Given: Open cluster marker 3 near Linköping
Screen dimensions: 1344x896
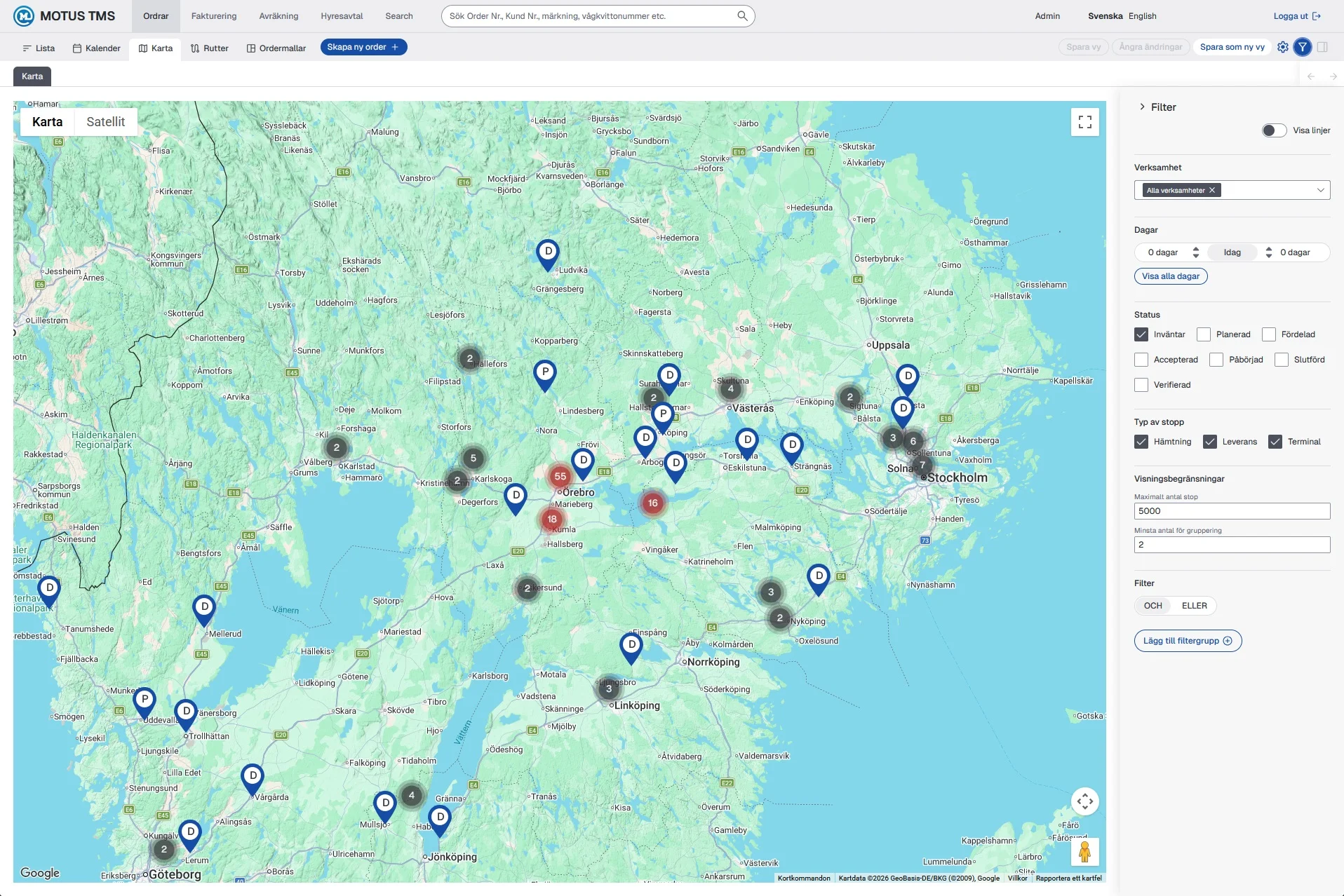Looking at the screenshot, I should [x=609, y=688].
